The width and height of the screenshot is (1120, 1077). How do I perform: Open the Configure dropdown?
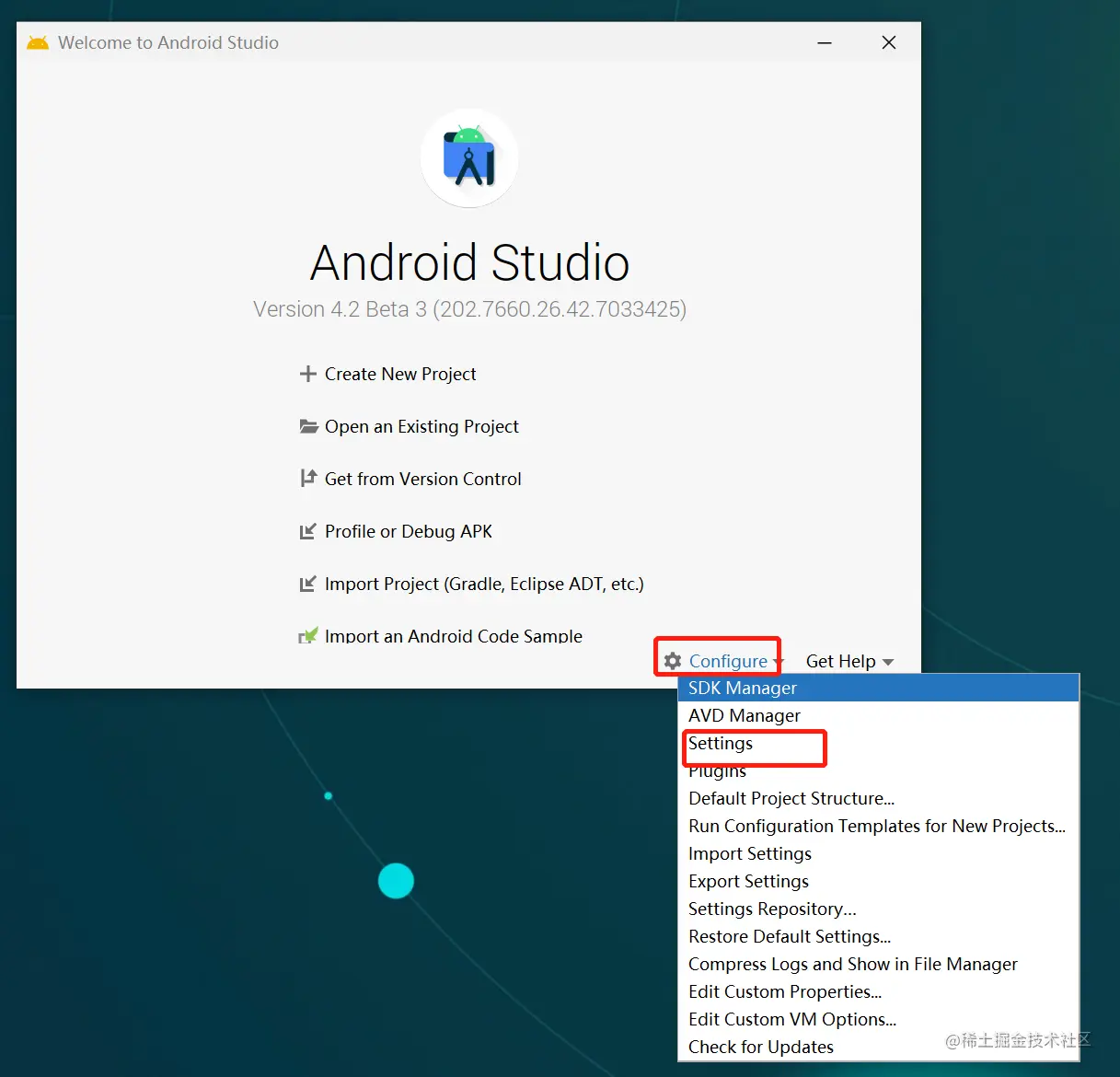click(724, 661)
